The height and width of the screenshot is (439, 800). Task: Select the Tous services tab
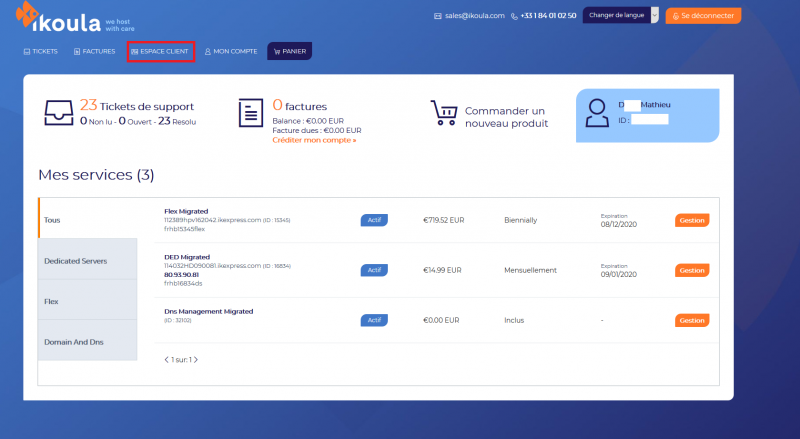(87, 218)
